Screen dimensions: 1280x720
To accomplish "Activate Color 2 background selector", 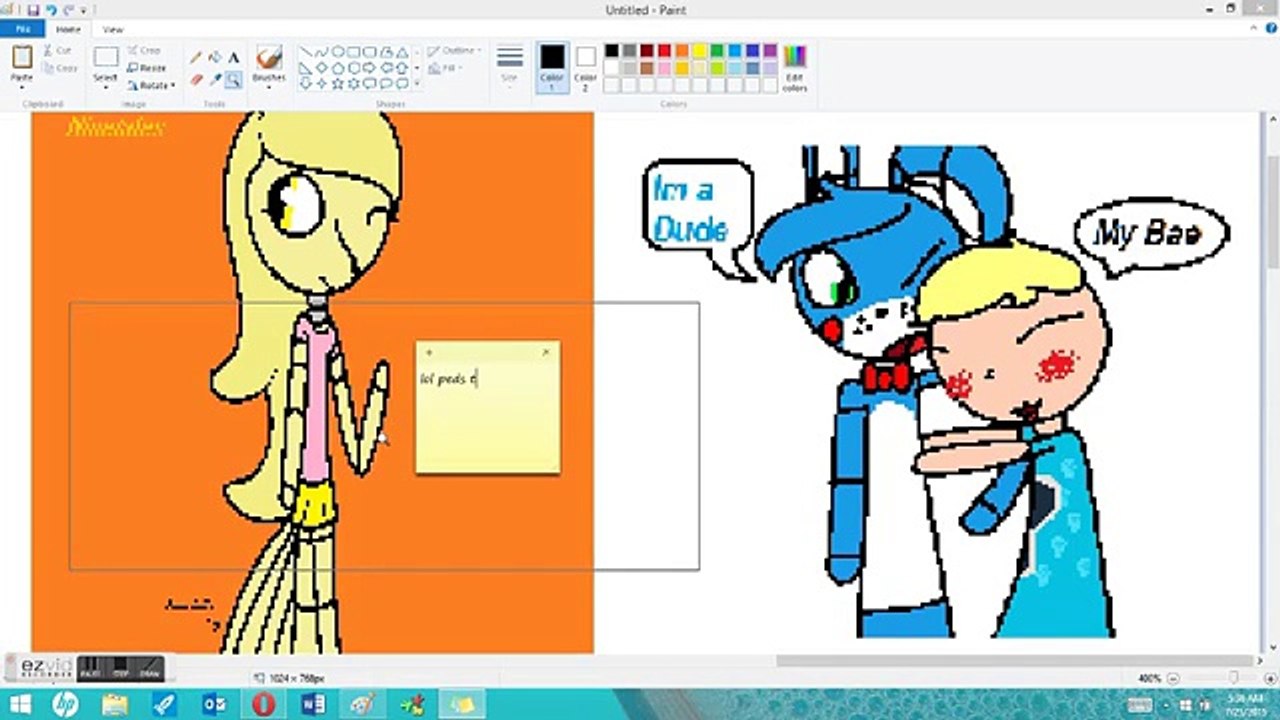I will [x=586, y=67].
